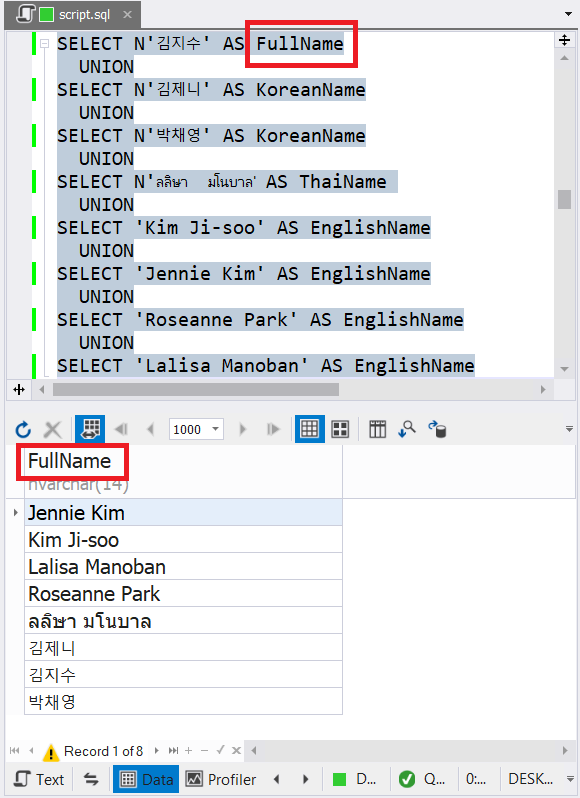Close the script.sql tab
This screenshot has width=580, height=798.
pos(127,15)
